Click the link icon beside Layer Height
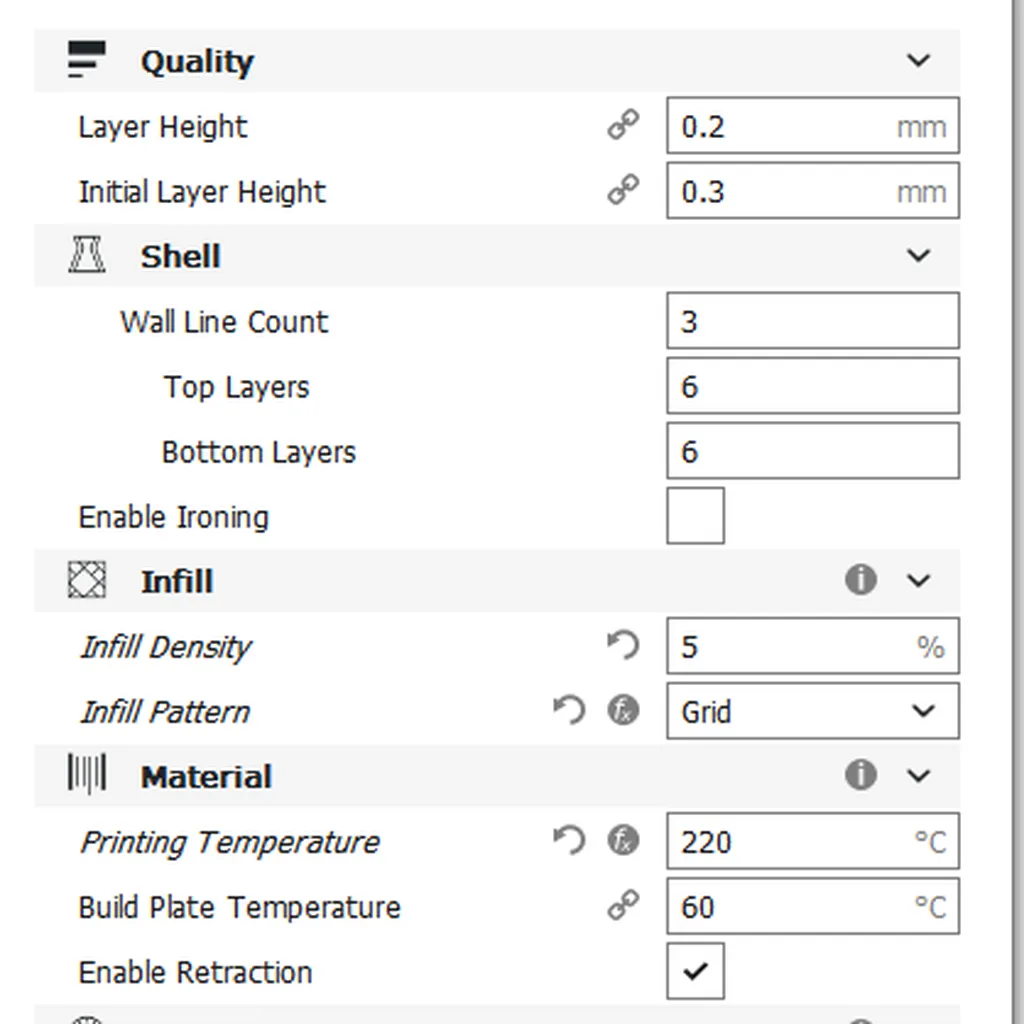Screen dimensions: 1024x1024 623,126
